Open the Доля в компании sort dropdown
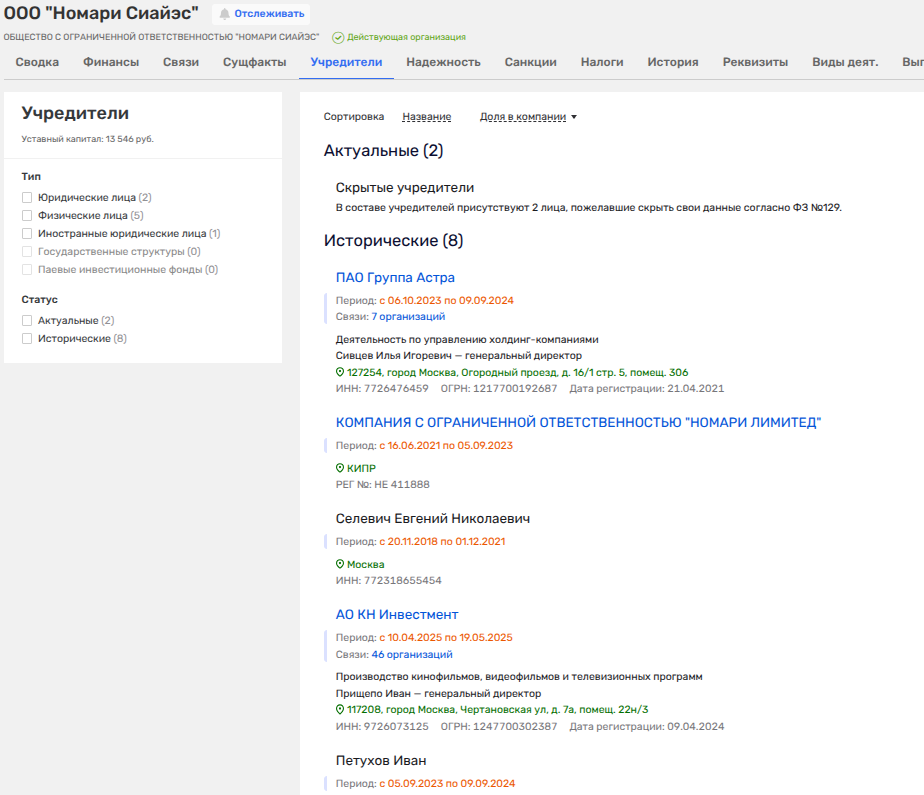 coord(529,117)
